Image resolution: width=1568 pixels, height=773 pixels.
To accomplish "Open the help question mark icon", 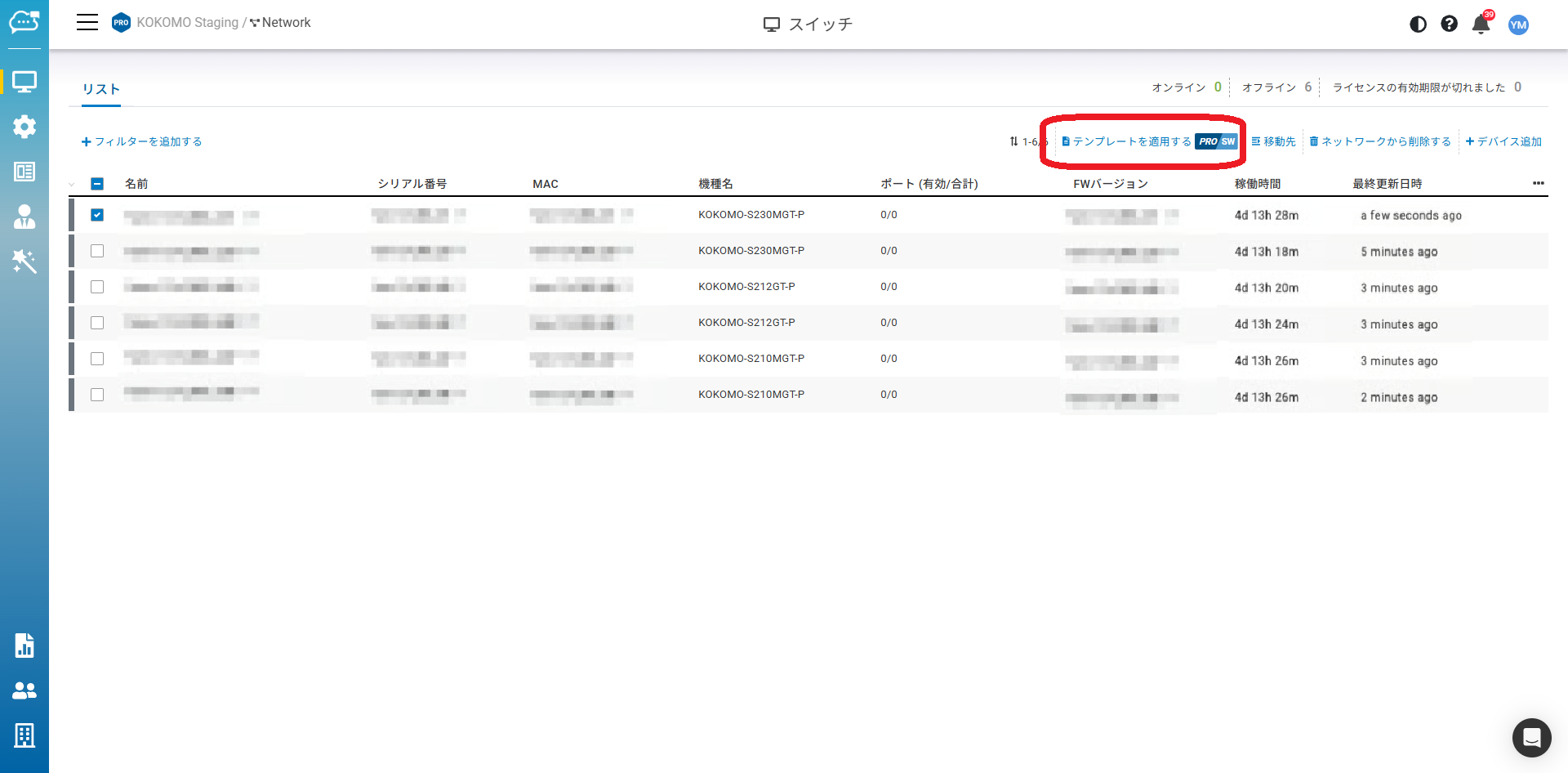I will click(x=1449, y=25).
